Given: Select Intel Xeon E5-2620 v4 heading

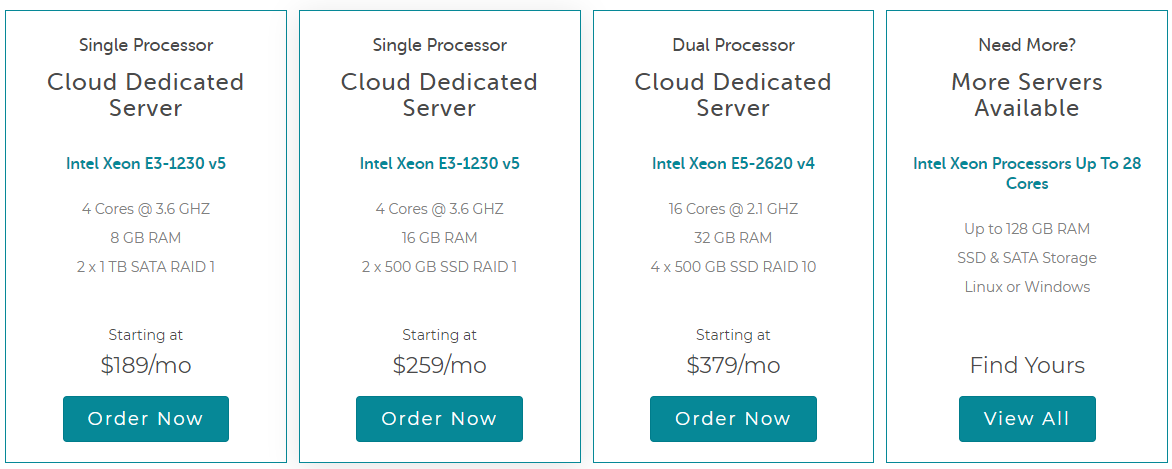Looking at the screenshot, I should tap(733, 163).
